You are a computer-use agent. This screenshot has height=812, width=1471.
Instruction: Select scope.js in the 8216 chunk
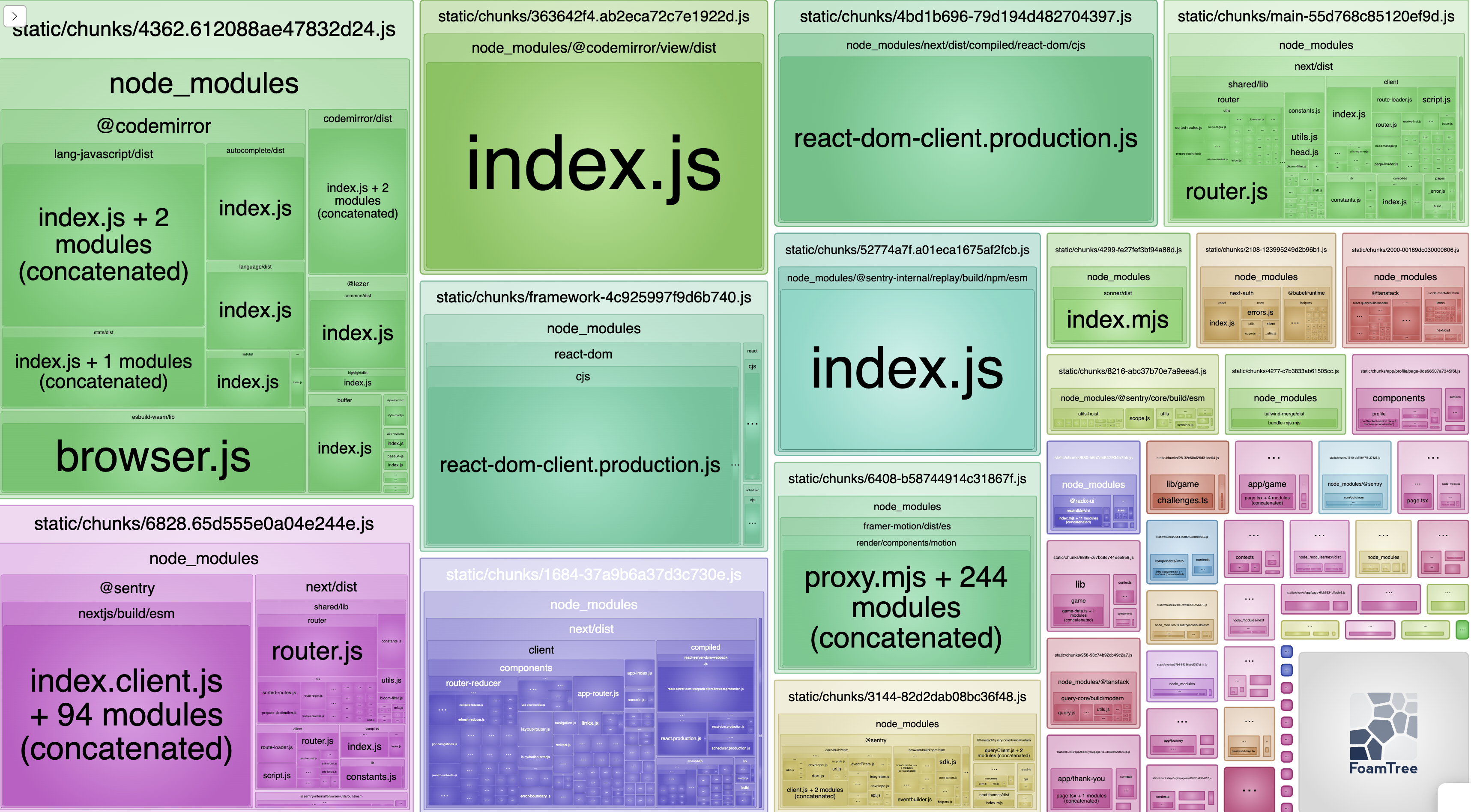coord(1139,418)
